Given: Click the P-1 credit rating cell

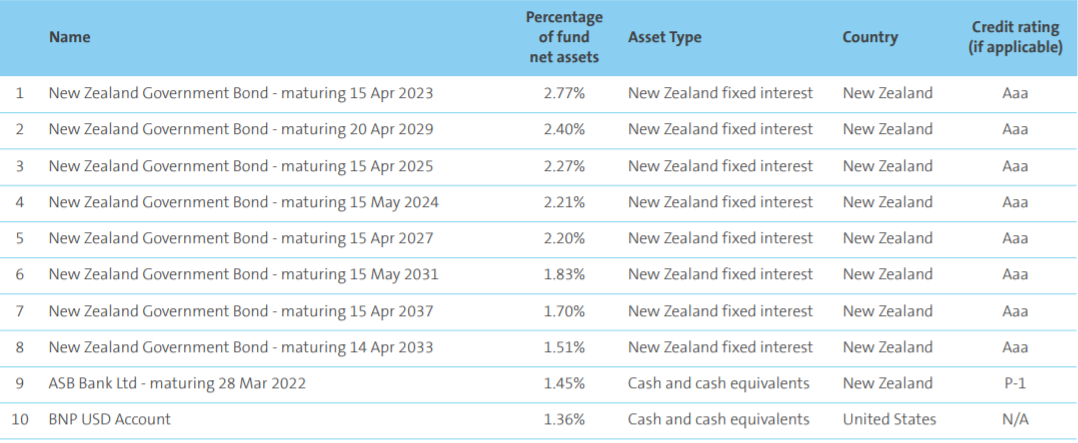Looking at the screenshot, I should coord(1014,383).
